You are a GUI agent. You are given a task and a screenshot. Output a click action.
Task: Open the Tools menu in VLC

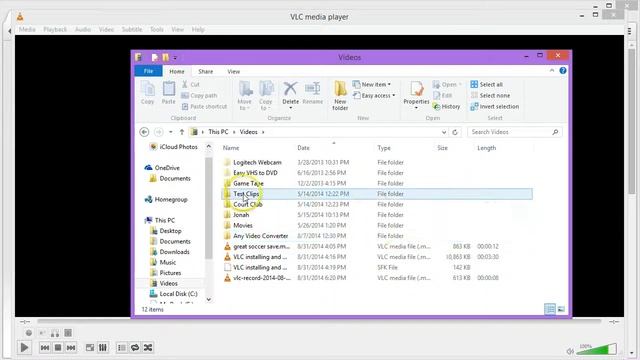coord(157,29)
